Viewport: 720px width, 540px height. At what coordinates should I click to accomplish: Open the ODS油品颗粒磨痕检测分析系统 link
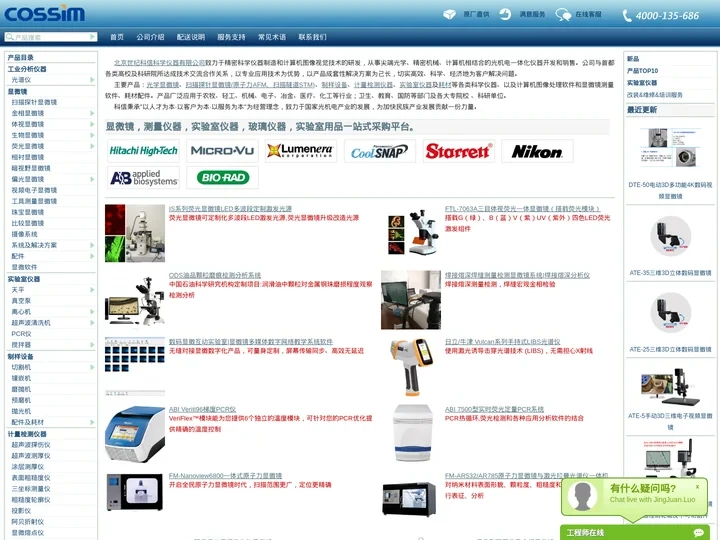215,275
